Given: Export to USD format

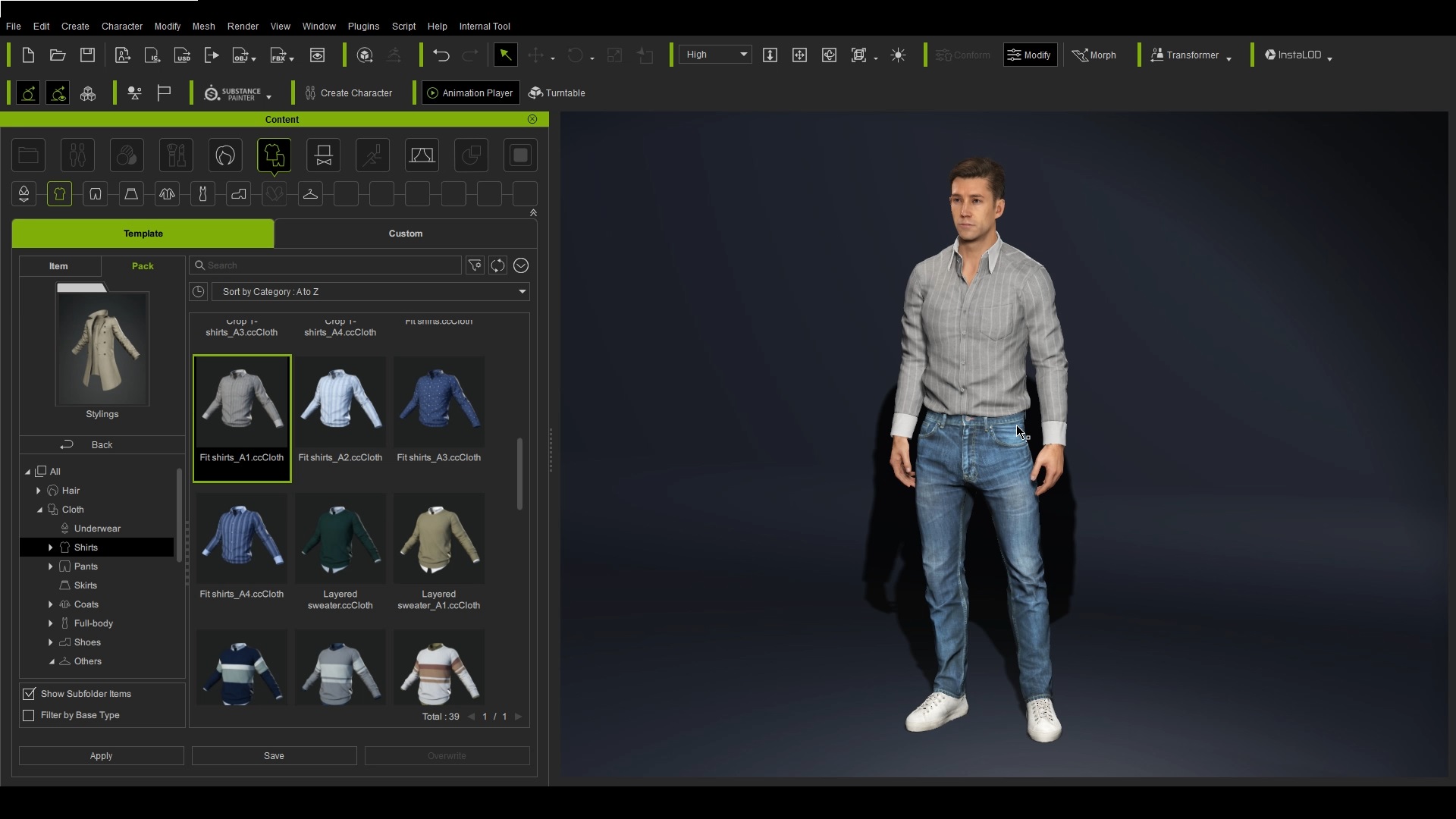Looking at the screenshot, I should click(182, 55).
